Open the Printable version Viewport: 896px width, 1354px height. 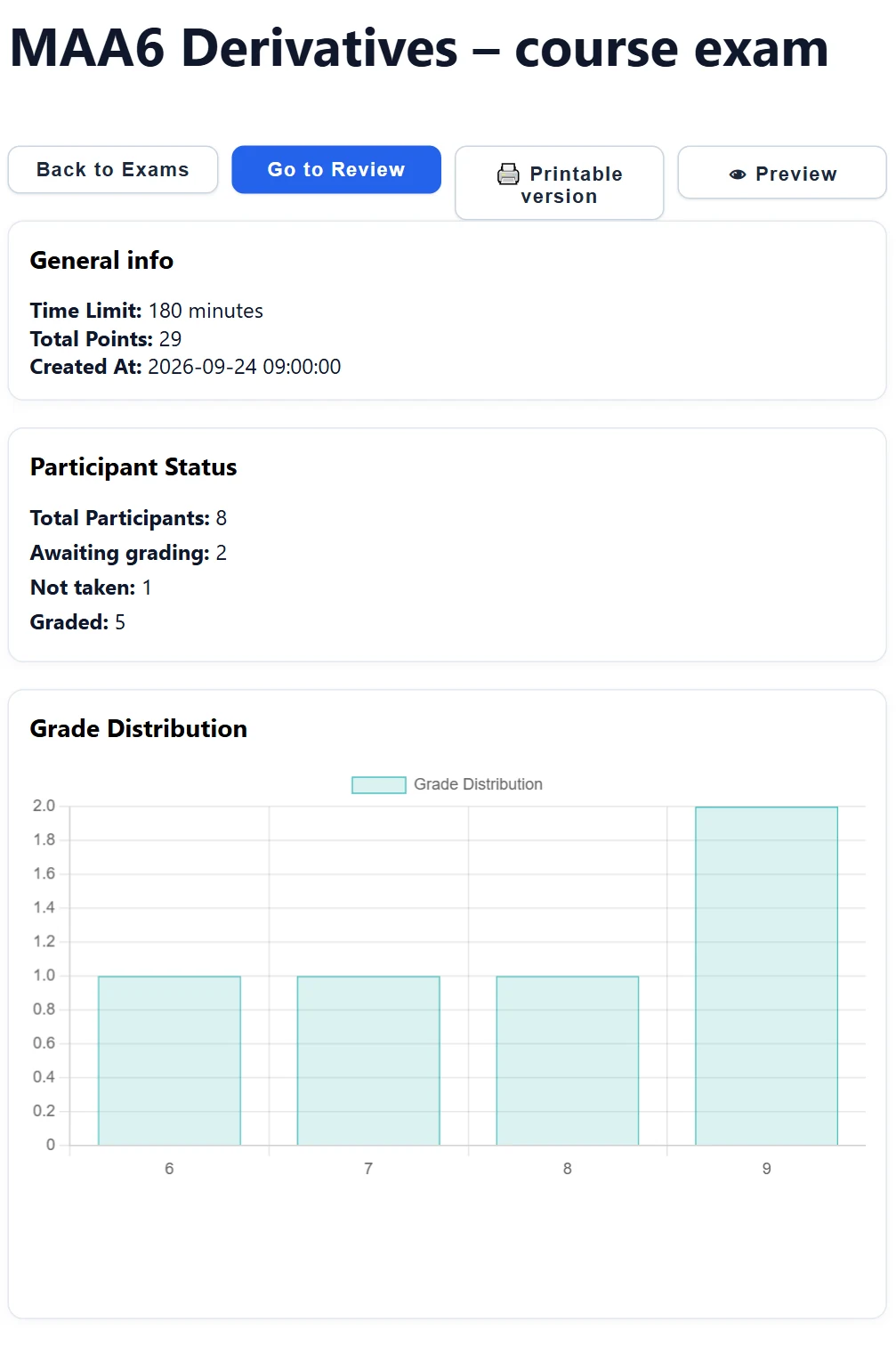pyautogui.click(x=560, y=182)
